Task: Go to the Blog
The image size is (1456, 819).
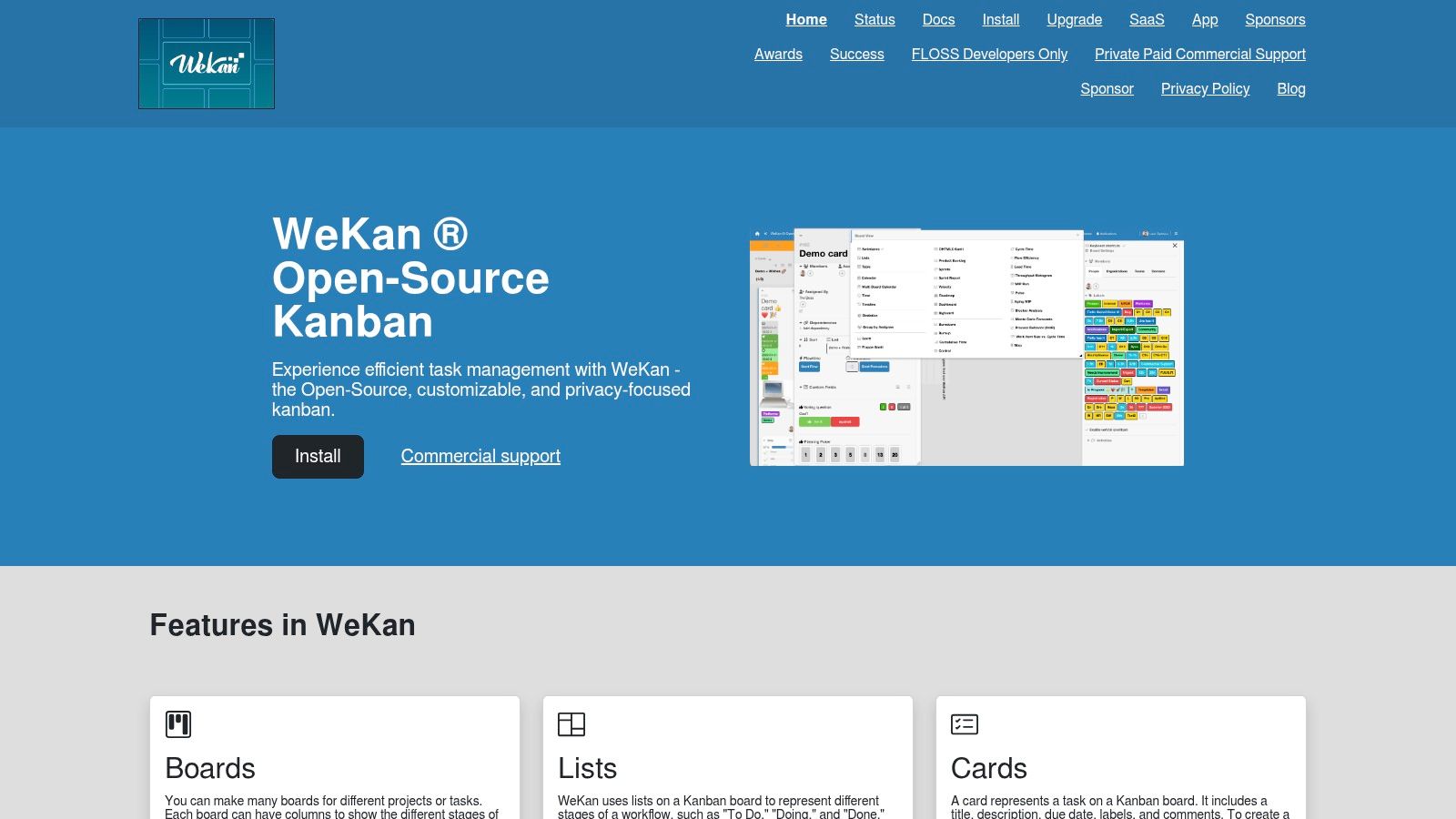Action: 1291,88
